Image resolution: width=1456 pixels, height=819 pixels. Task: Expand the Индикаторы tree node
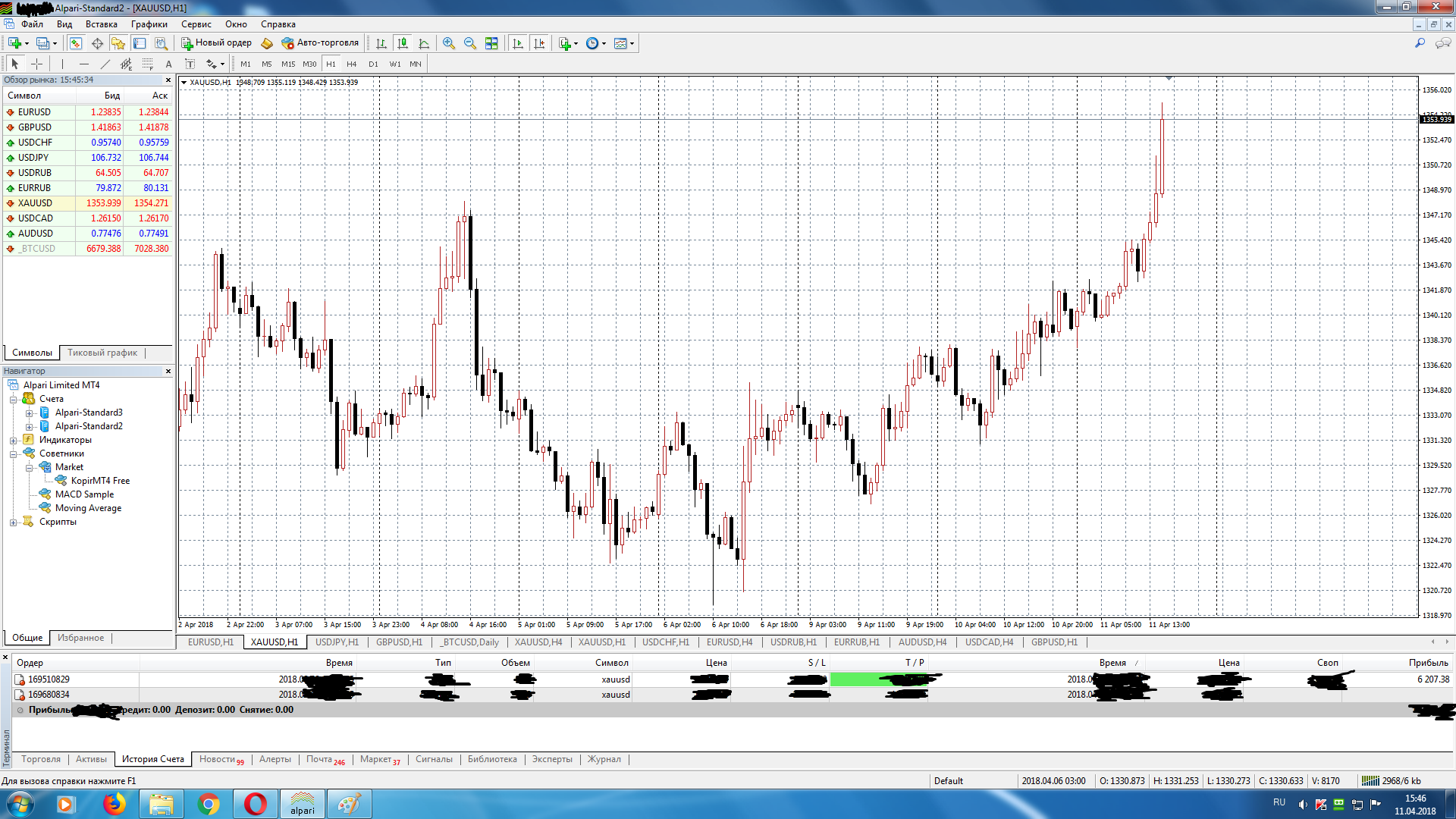point(13,441)
